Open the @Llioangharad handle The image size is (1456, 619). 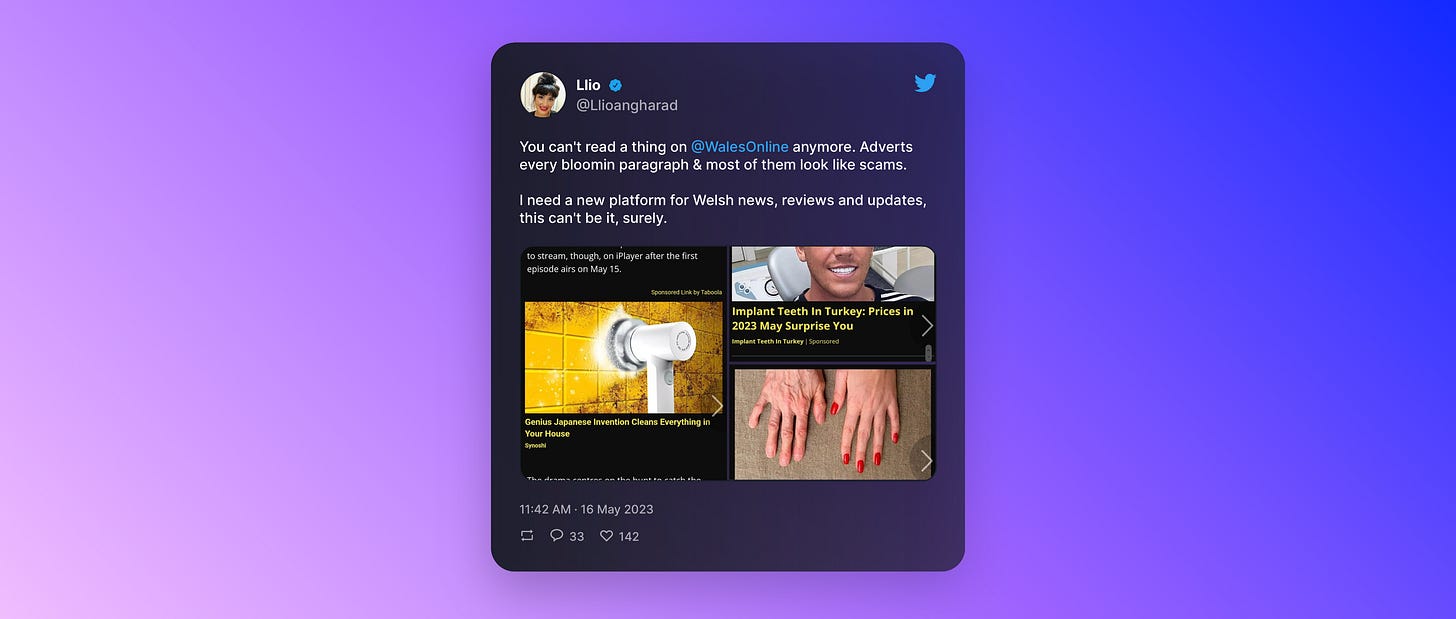[x=627, y=105]
